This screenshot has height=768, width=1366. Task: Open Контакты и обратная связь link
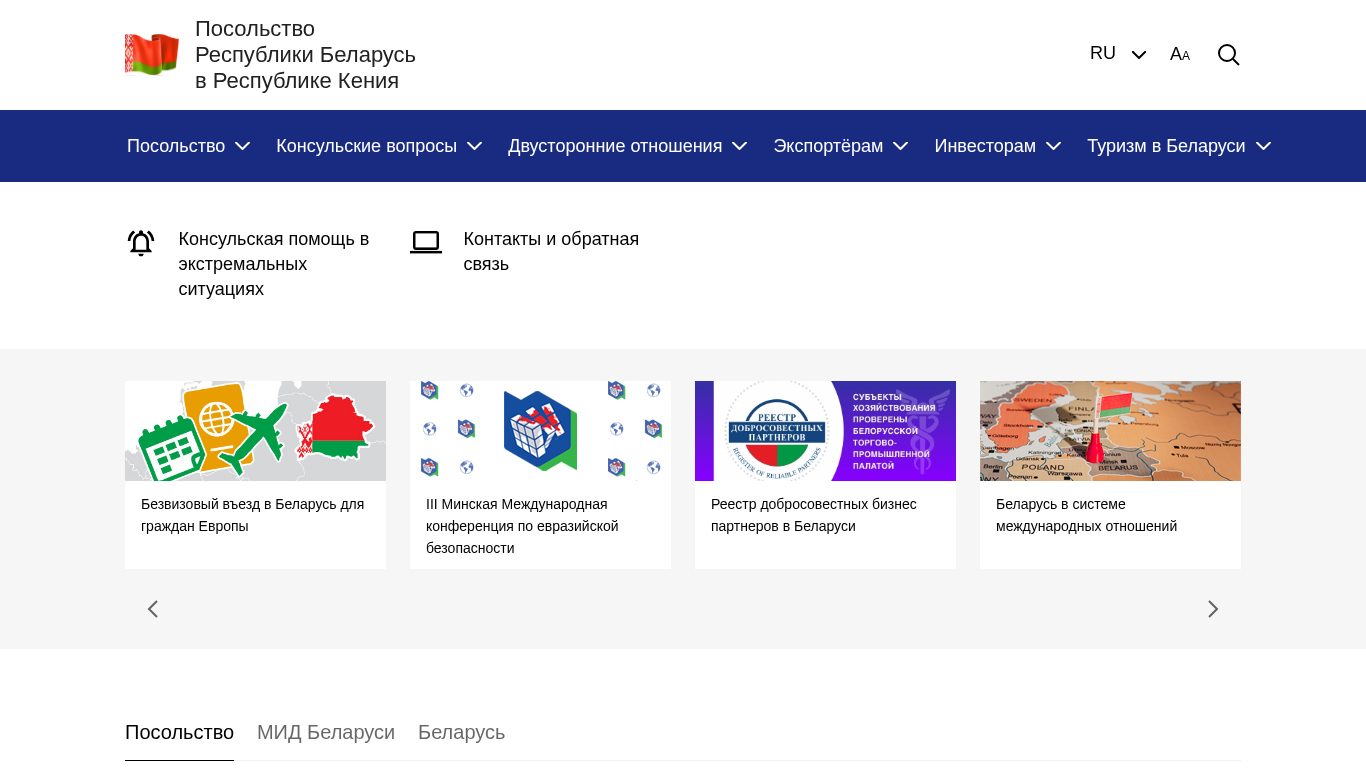(x=551, y=251)
